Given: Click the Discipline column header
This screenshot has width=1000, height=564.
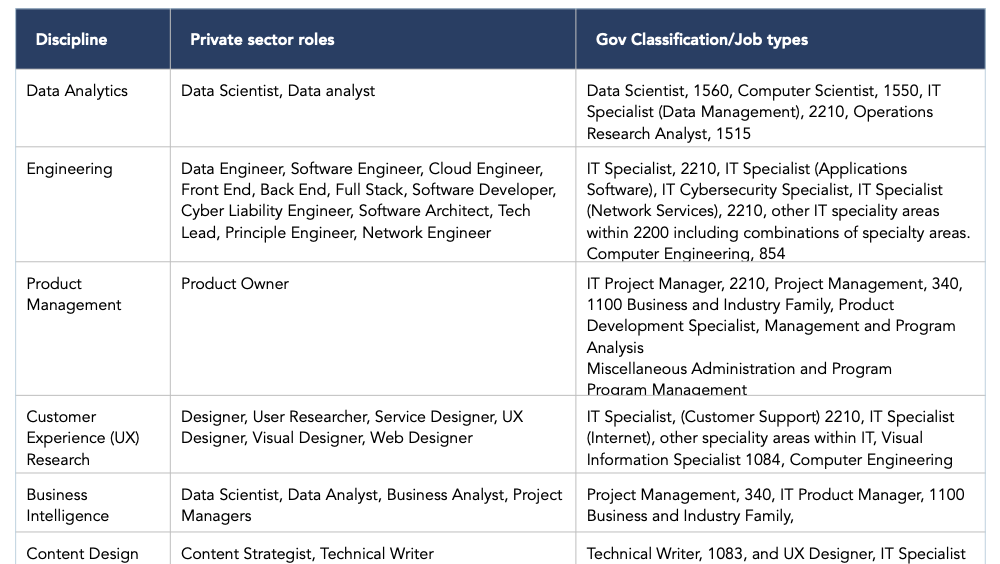Looking at the screenshot, I should (x=71, y=40).
